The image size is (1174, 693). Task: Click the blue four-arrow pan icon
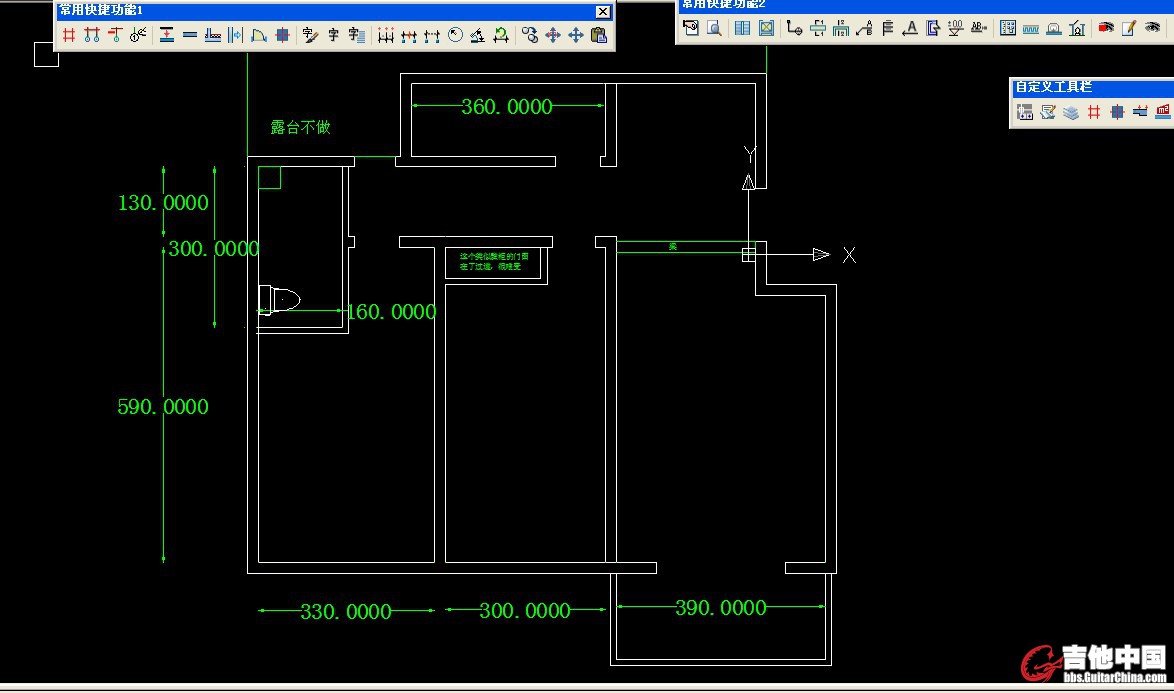coord(576,36)
